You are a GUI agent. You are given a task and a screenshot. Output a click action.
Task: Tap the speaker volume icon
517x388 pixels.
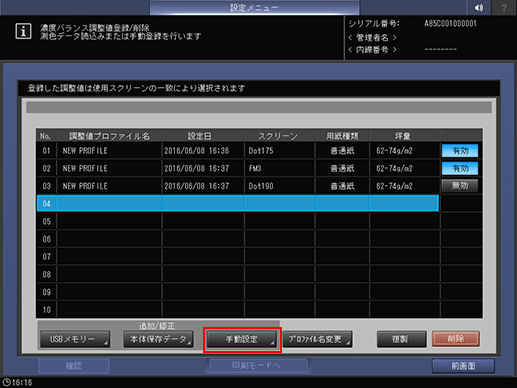[x=479, y=7]
